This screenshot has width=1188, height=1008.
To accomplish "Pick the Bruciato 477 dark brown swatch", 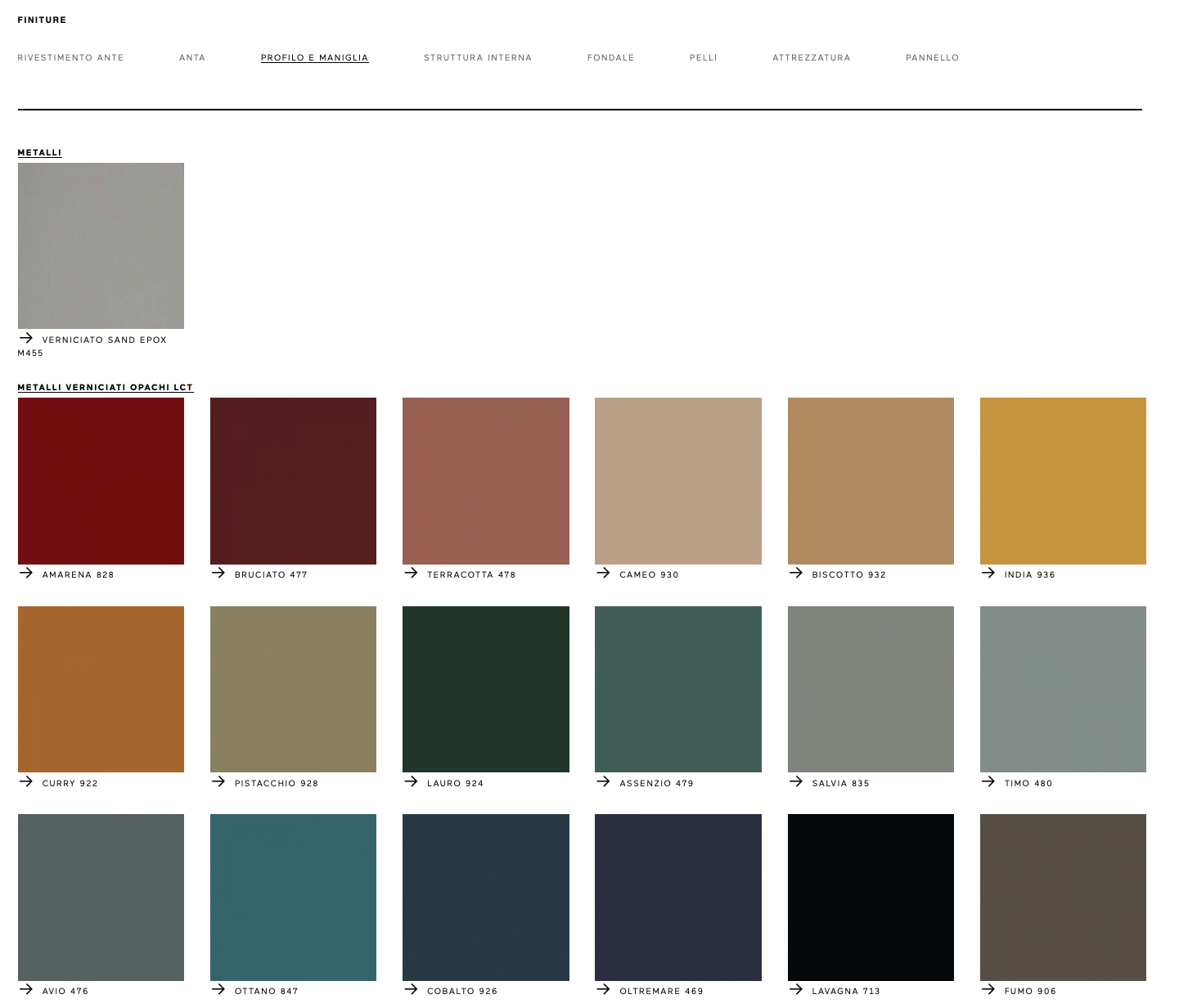I will pyautogui.click(x=293, y=481).
